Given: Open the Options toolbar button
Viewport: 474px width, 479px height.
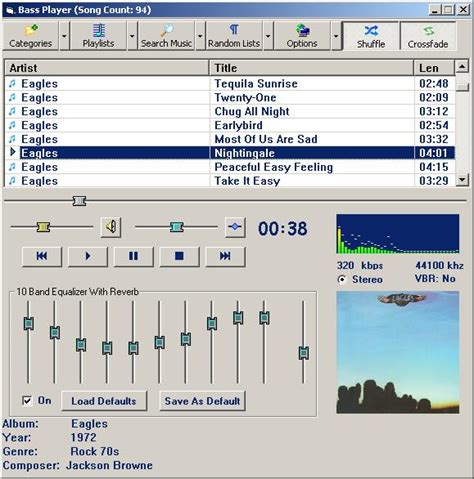Looking at the screenshot, I should coord(302,36).
